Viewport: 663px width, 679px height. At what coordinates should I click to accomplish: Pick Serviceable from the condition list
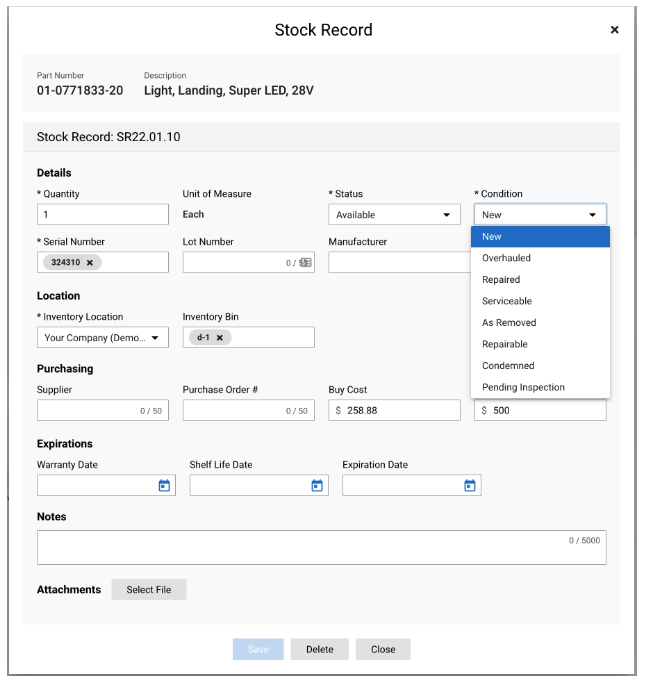coord(540,301)
